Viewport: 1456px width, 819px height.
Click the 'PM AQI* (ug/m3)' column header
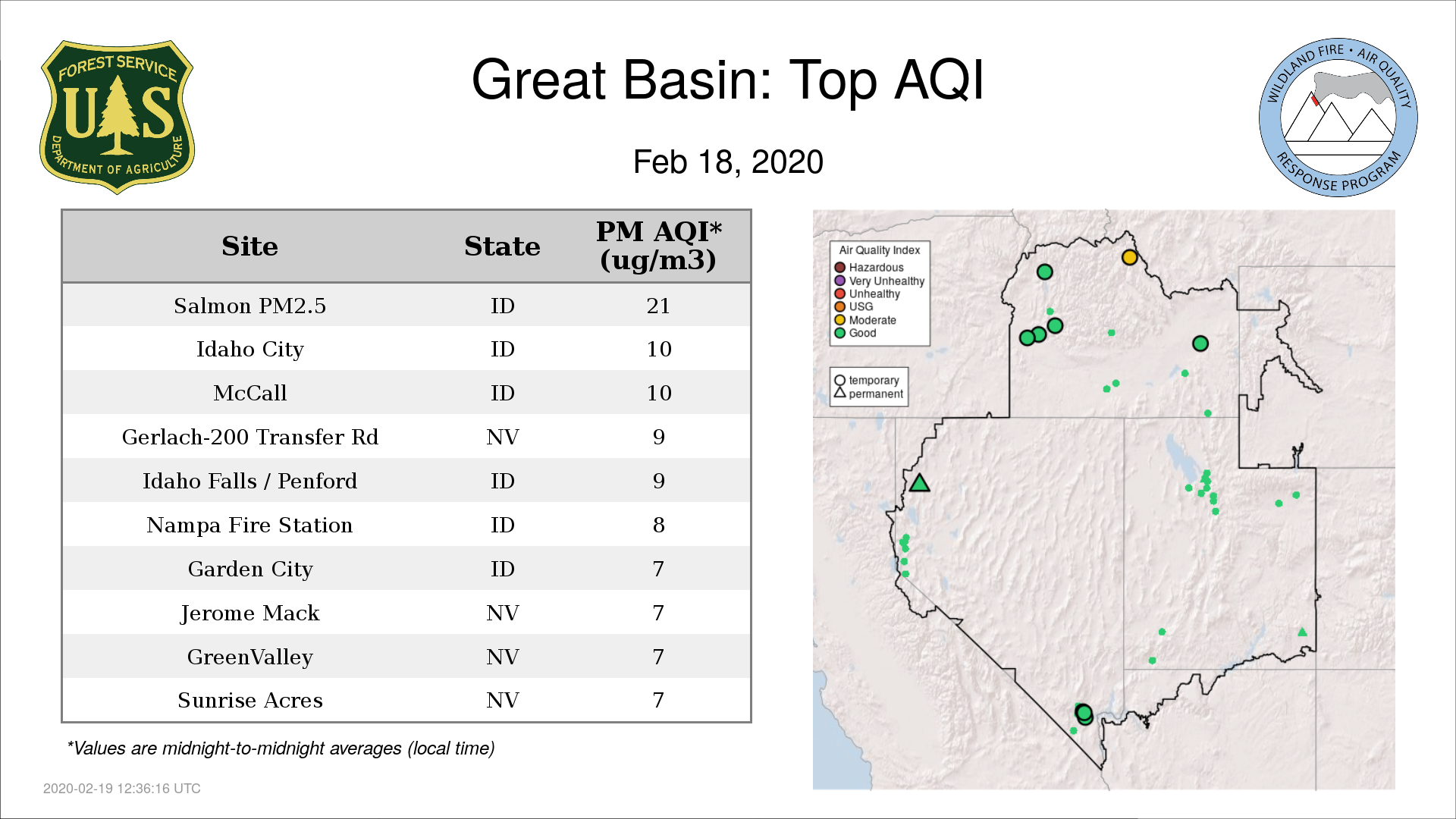[658, 246]
